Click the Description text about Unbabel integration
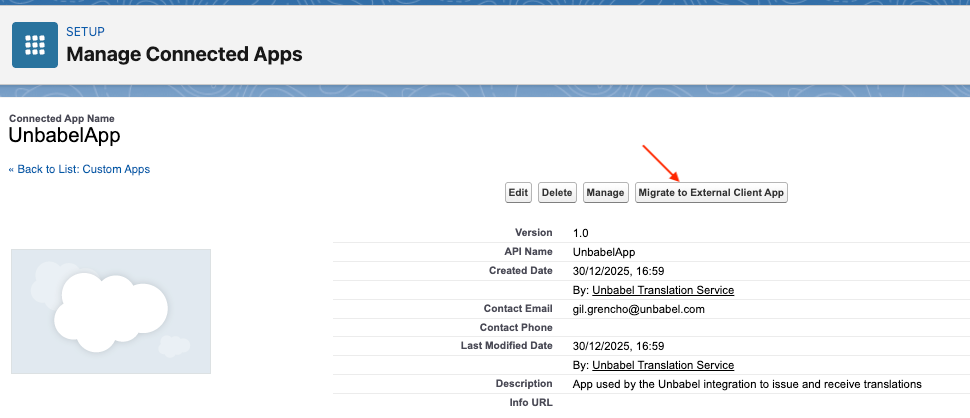Image resolution: width=970 pixels, height=418 pixels. coord(747,384)
